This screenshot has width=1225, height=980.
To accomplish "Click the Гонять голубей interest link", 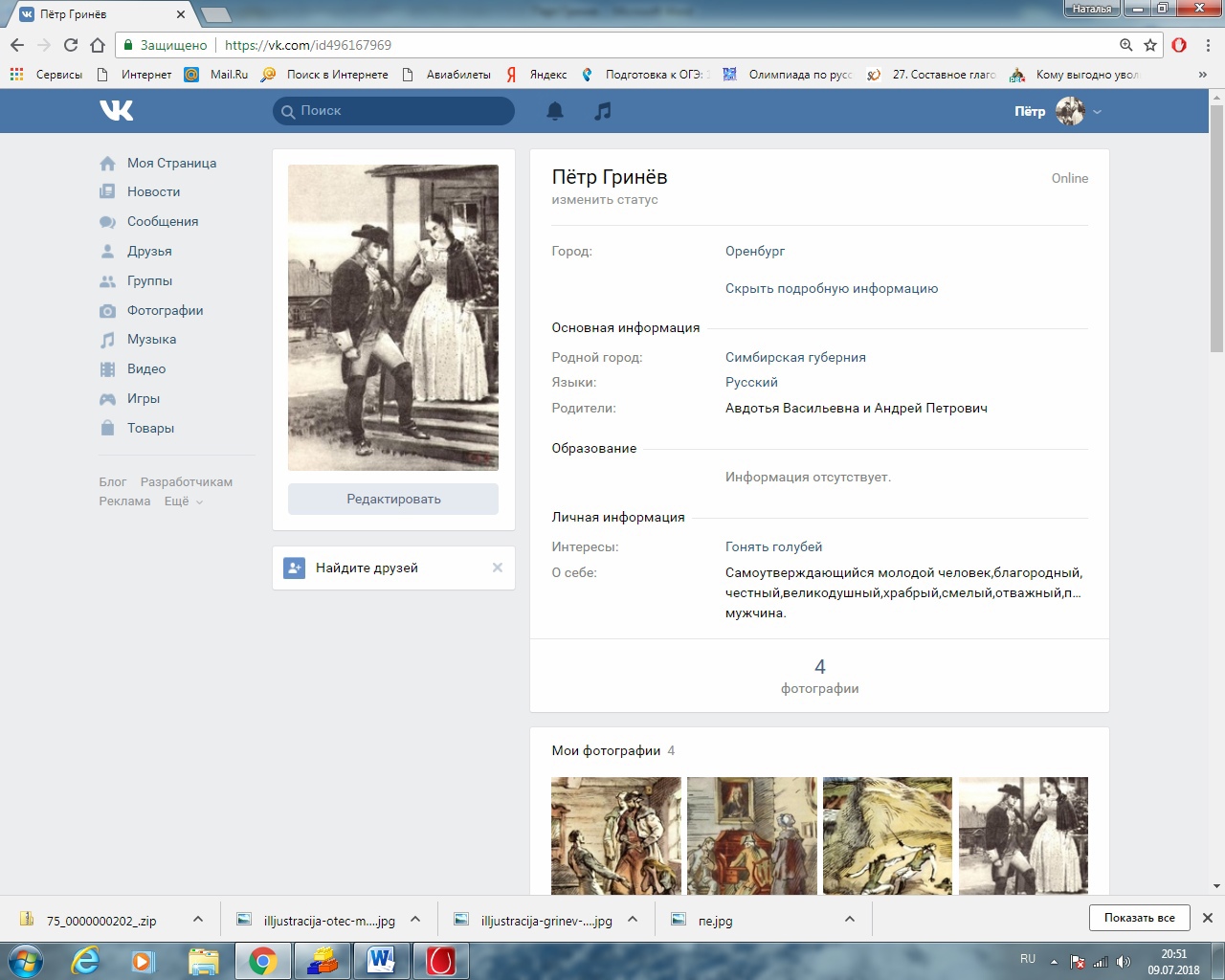I will [x=773, y=547].
